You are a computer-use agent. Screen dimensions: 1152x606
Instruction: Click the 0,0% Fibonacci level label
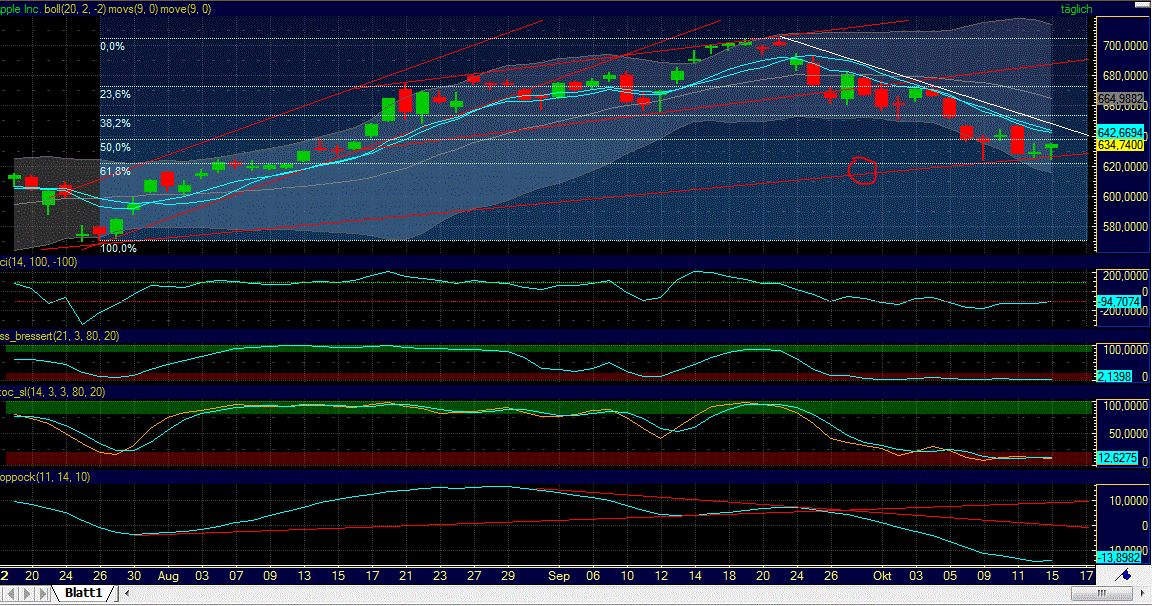[112, 46]
